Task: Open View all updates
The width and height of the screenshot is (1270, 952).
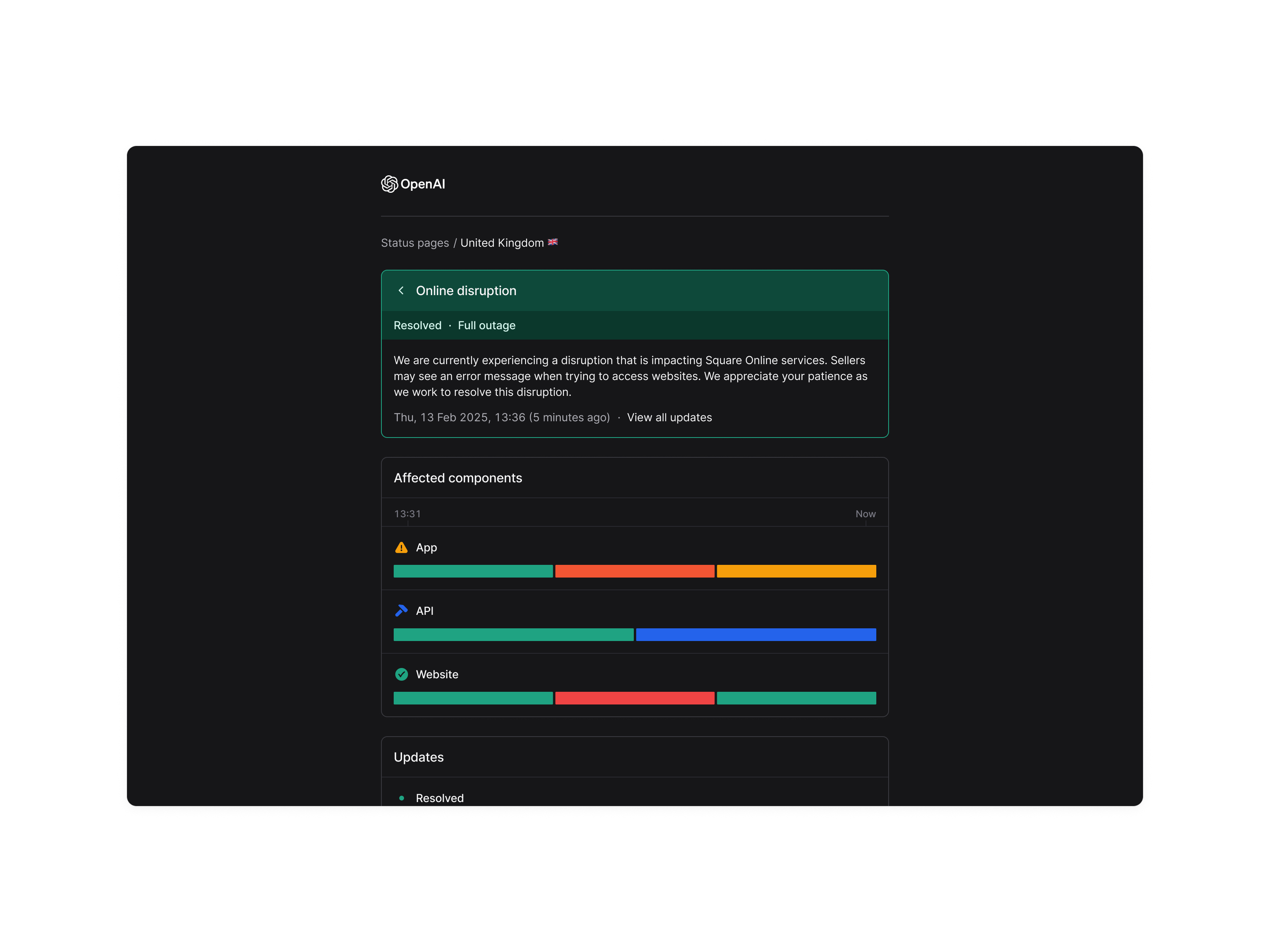Action: 670,417
